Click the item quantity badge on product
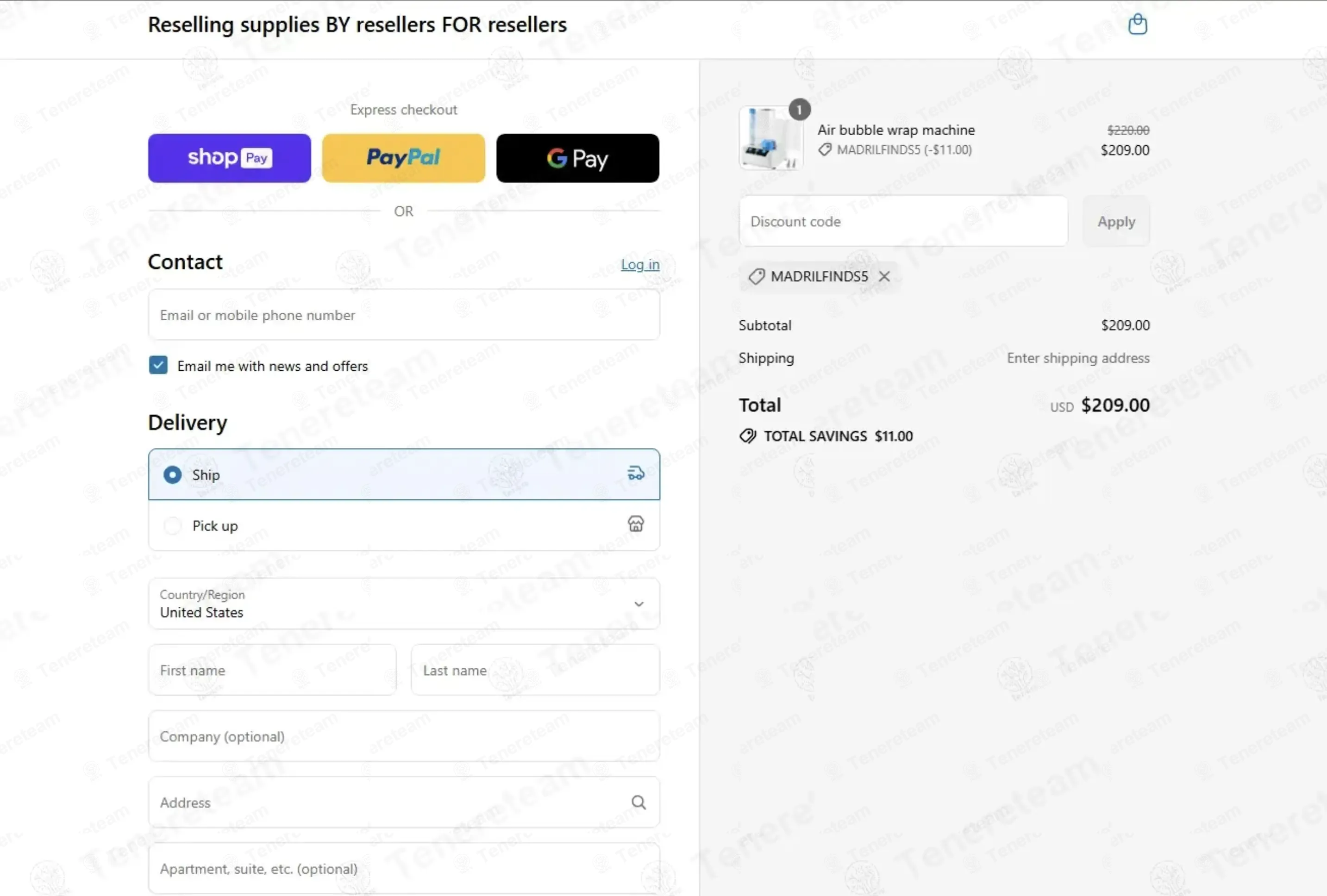1327x896 pixels. [799, 110]
